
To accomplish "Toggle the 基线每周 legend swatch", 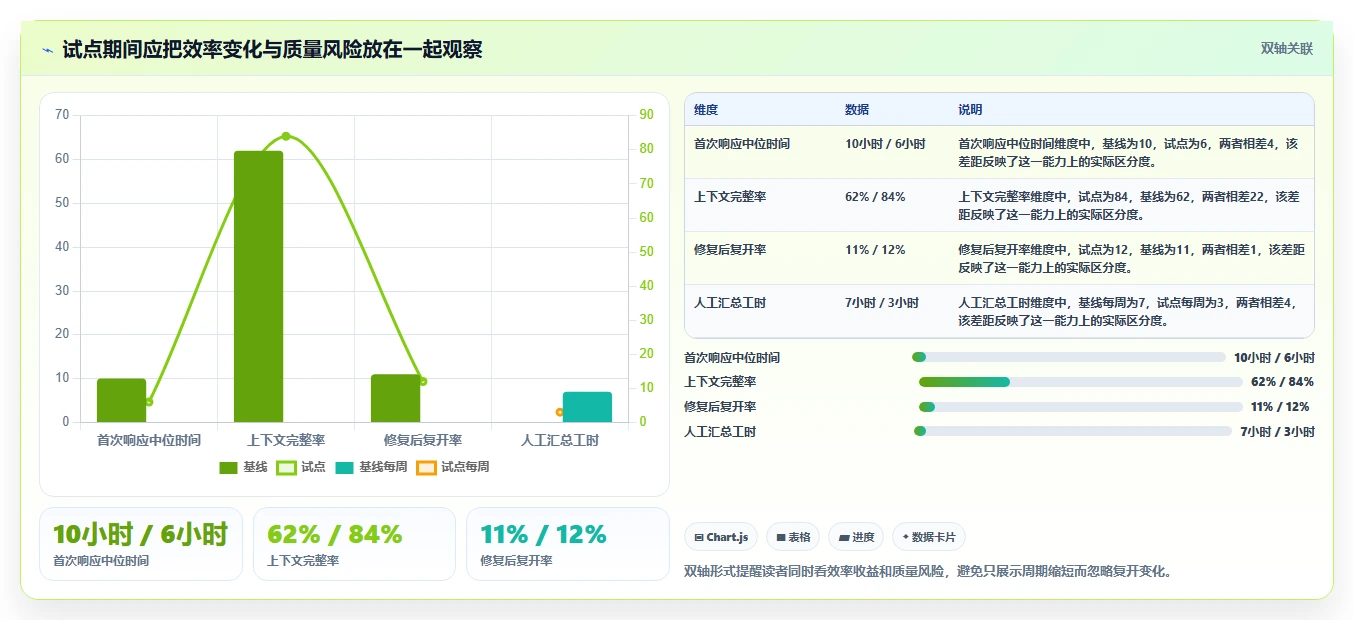I will [x=344, y=467].
